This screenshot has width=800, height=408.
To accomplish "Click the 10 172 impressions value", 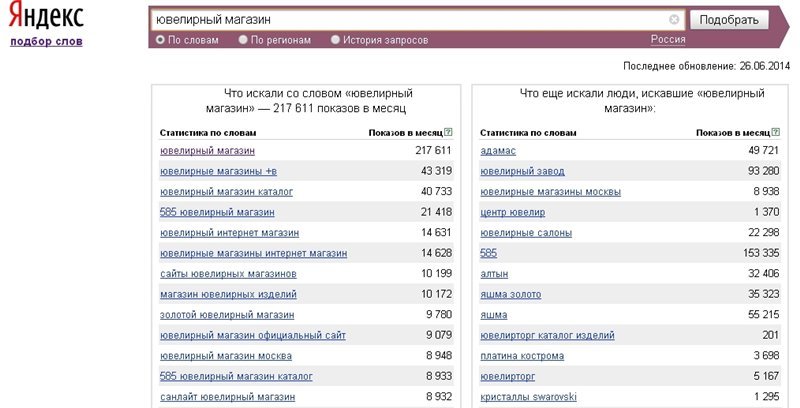I will (436, 294).
